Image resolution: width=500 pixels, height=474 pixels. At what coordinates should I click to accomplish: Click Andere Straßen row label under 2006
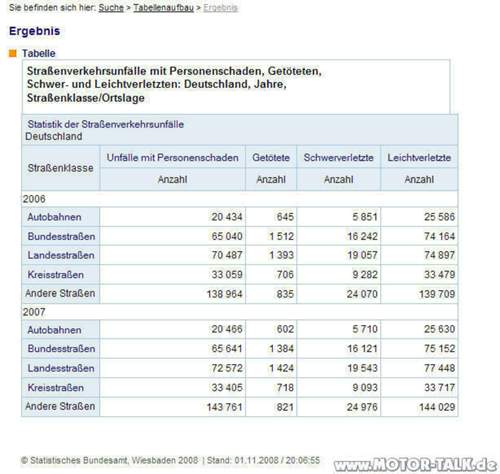pos(60,294)
